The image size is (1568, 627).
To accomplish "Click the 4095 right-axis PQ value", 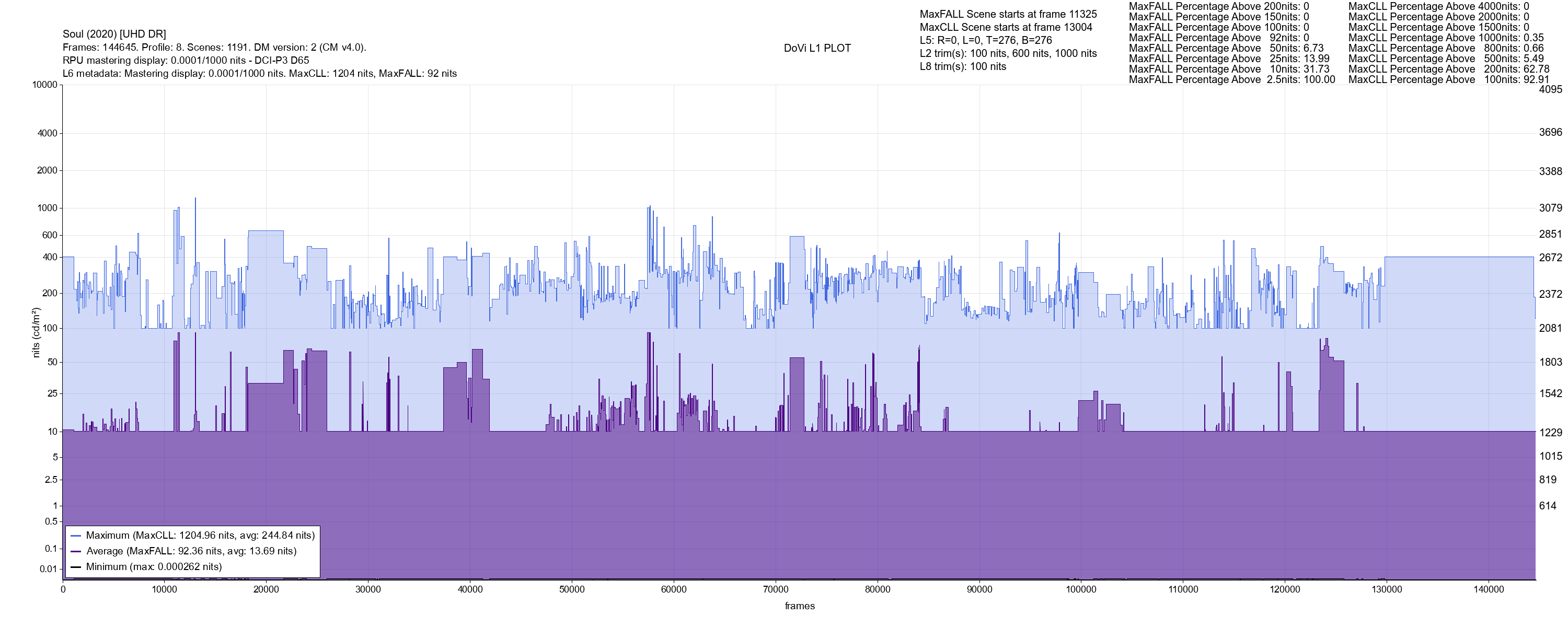I will tap(1550, 89).
